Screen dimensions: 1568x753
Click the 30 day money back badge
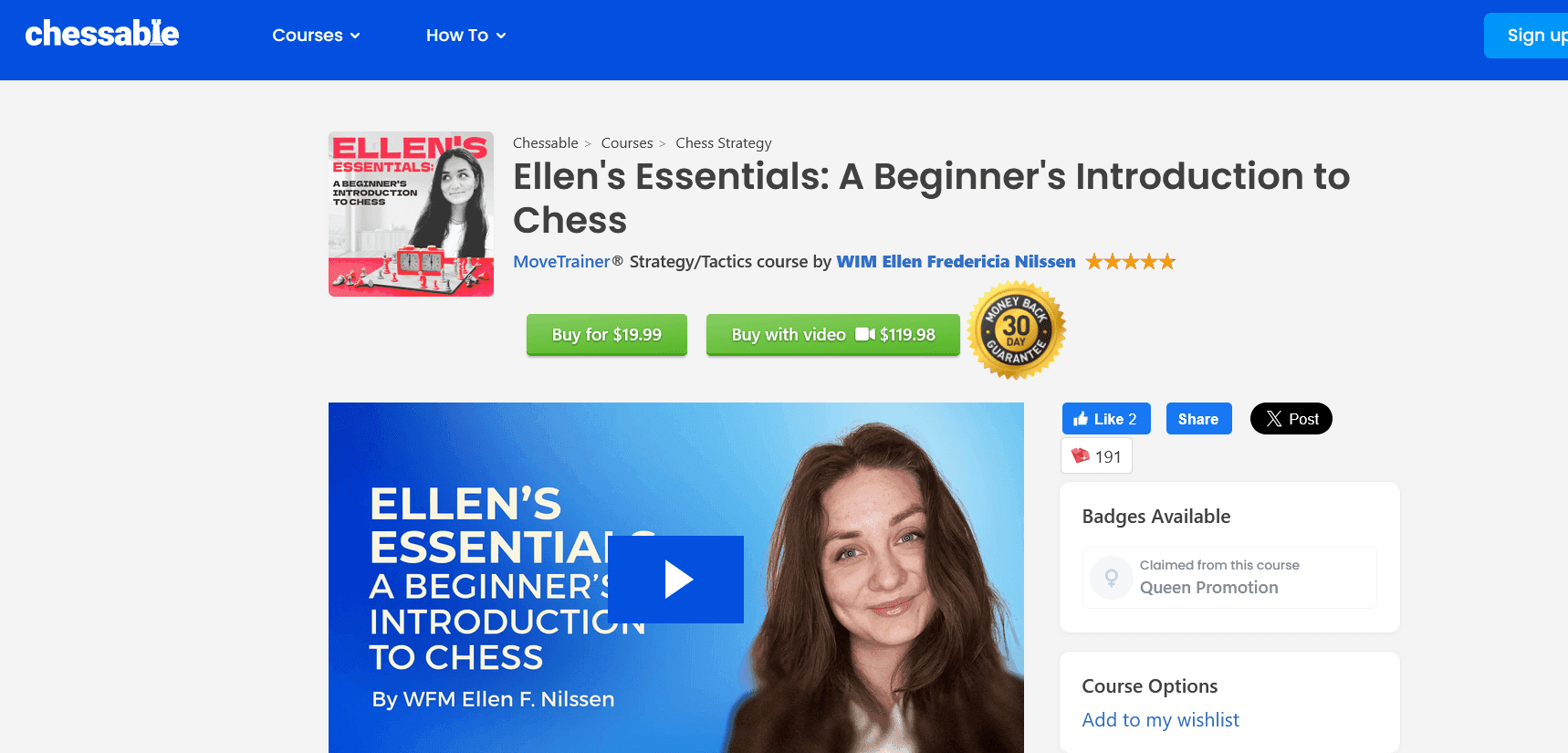pyautogui.click(x=1016, y=330)
